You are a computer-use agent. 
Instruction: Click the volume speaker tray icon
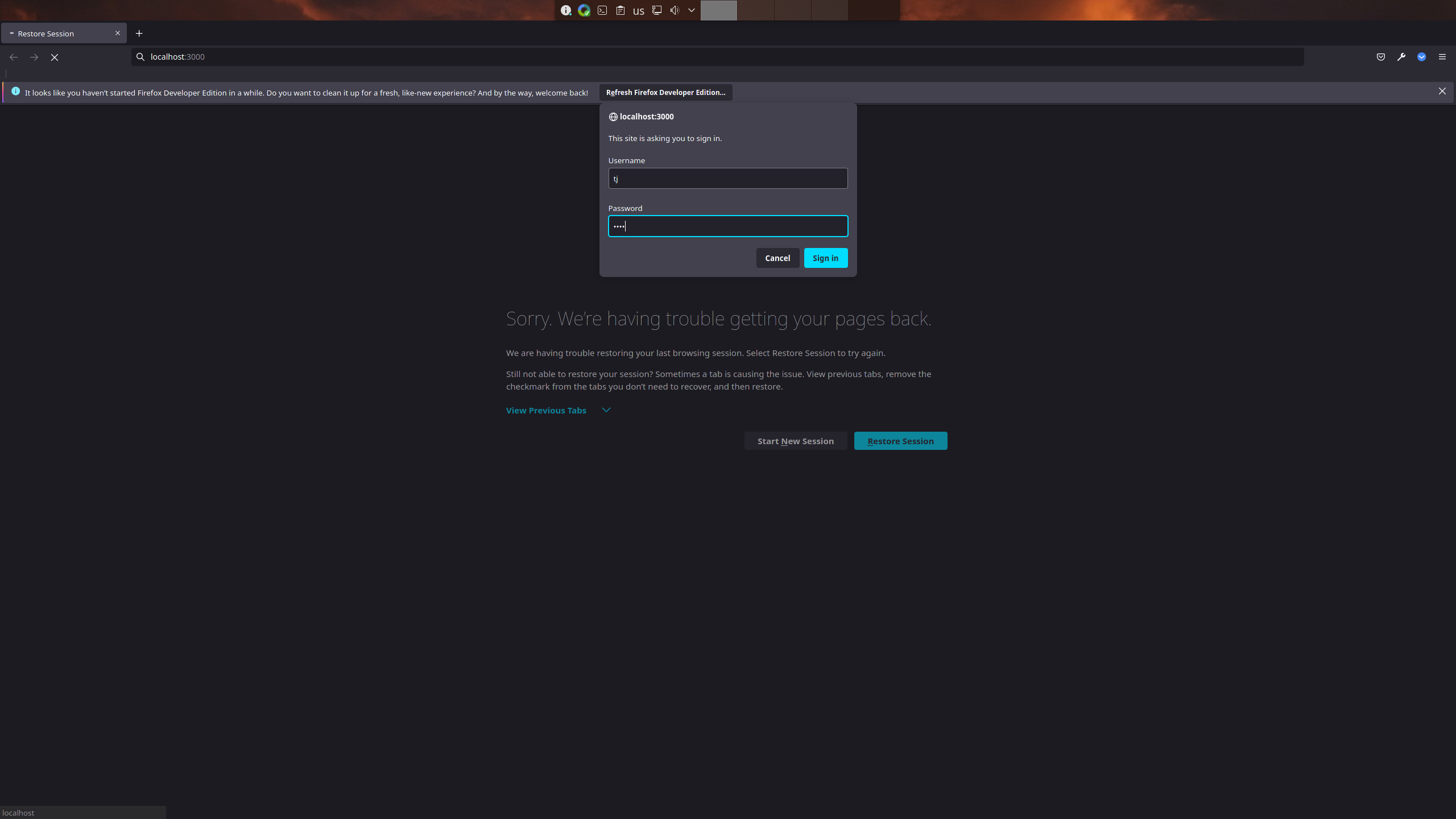(675, 10)
